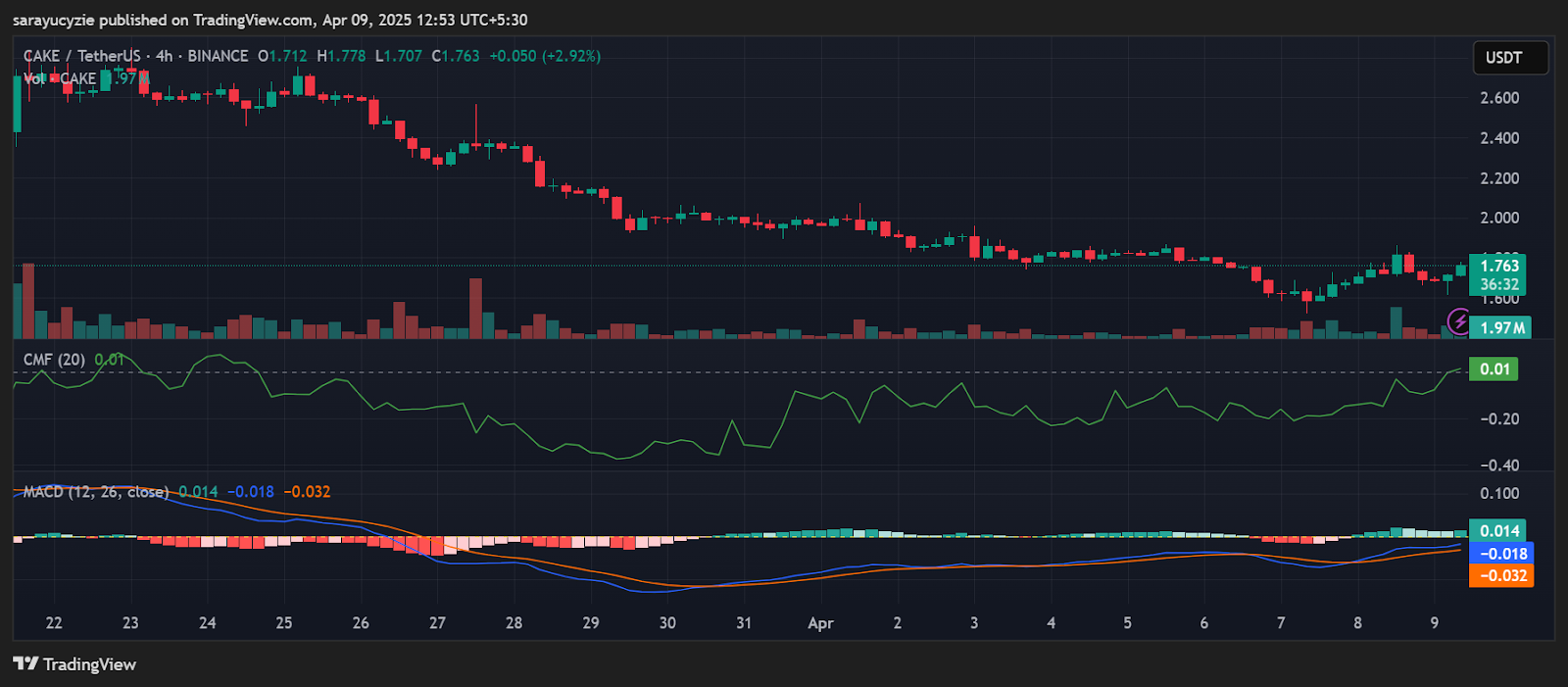The width and height of the screenshot is (1568, 687).
Task: Click the Vol · CAKE volume legend
Action: [x=60, y=78]
